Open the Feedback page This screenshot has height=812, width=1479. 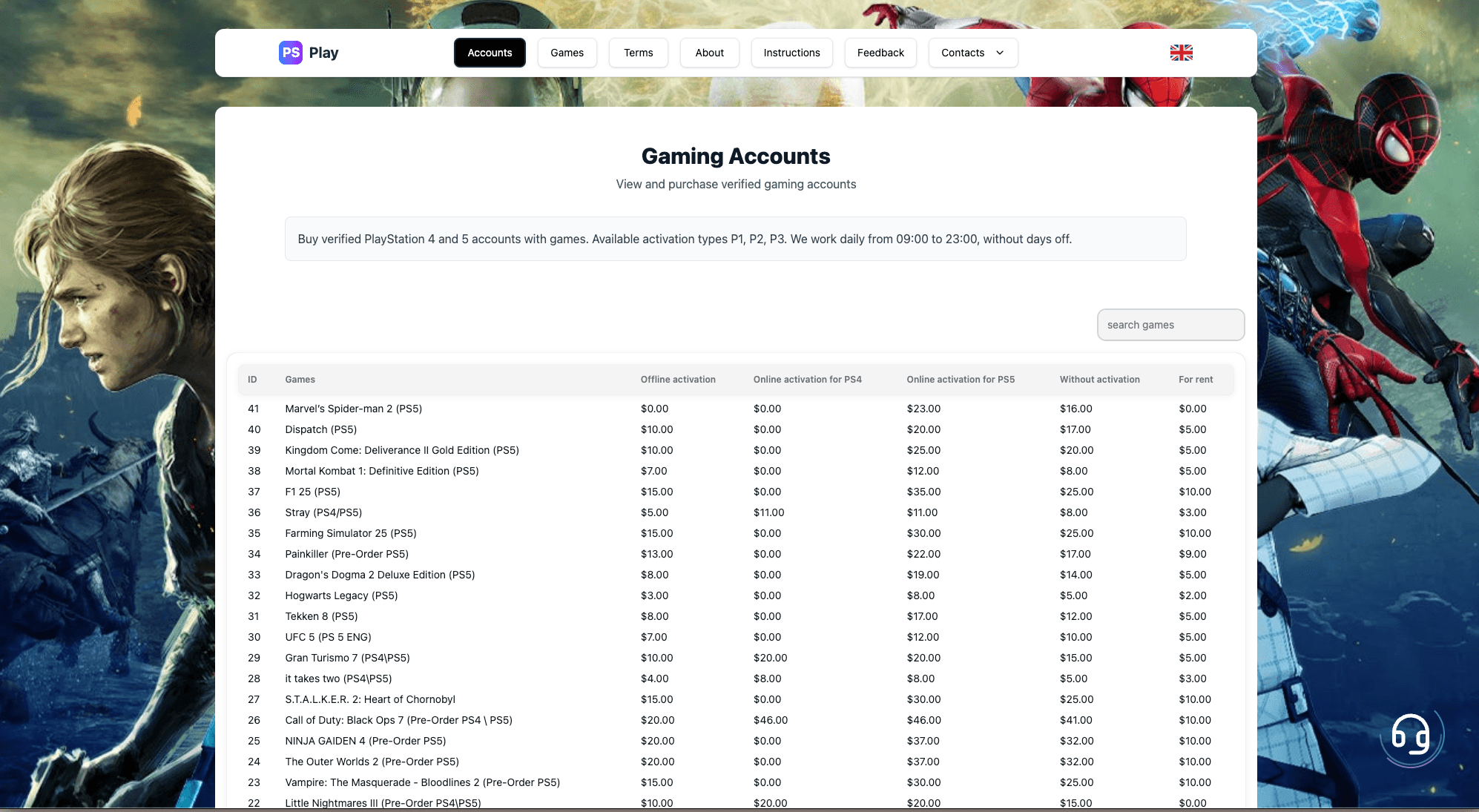[x=880, y=53]
